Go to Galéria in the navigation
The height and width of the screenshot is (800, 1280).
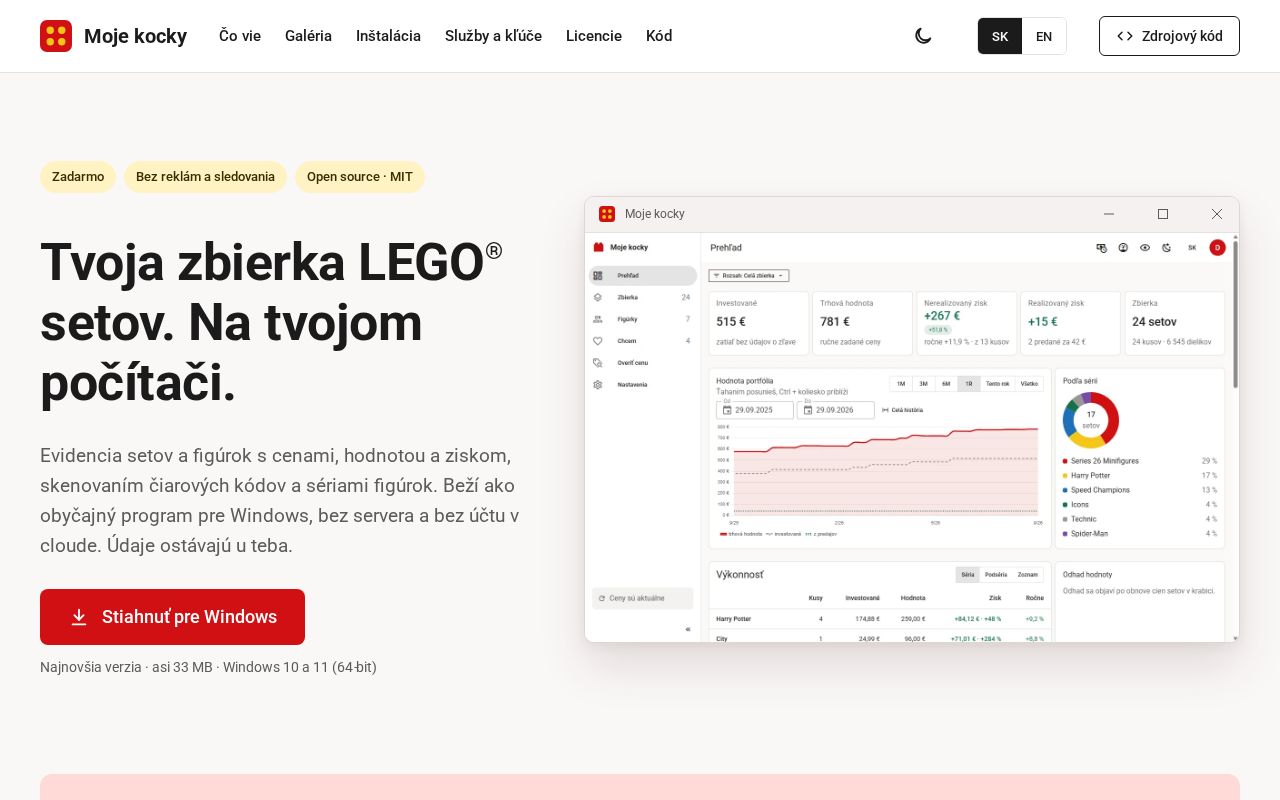point(308,36)
